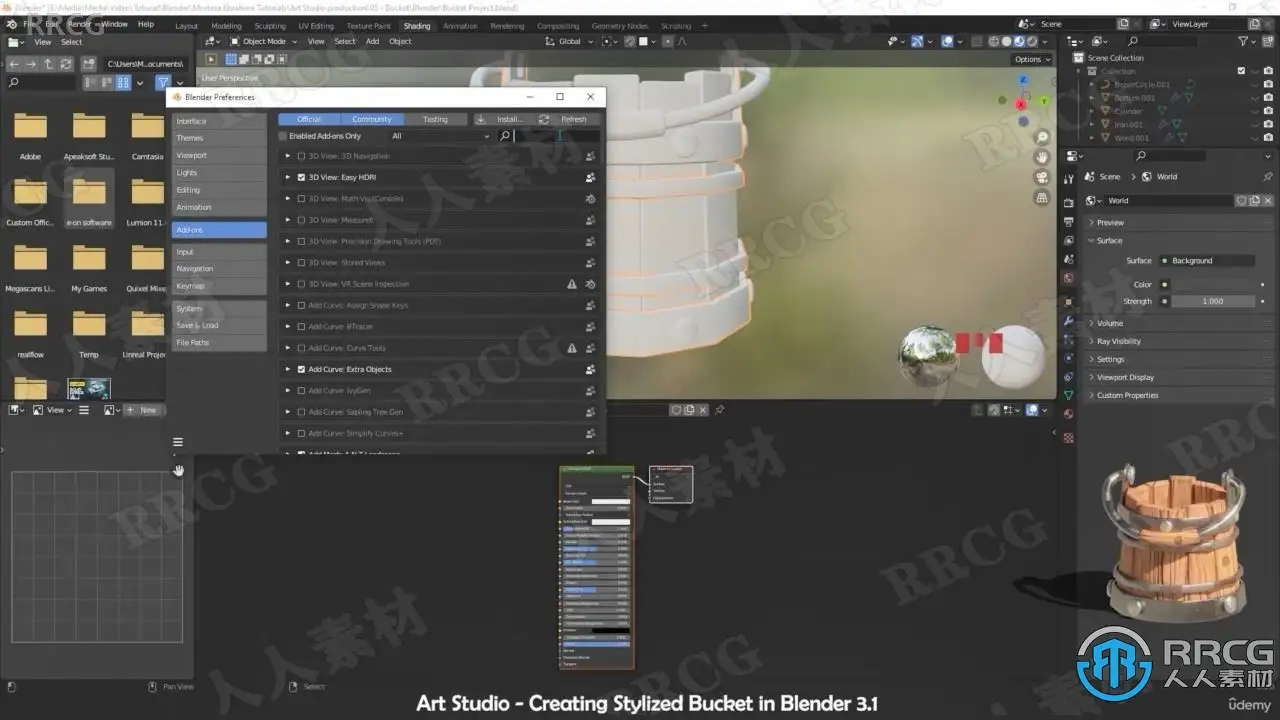
Task: Open the Object properties tab icon
Action: pyautogui.click(x=1068, y=302)
